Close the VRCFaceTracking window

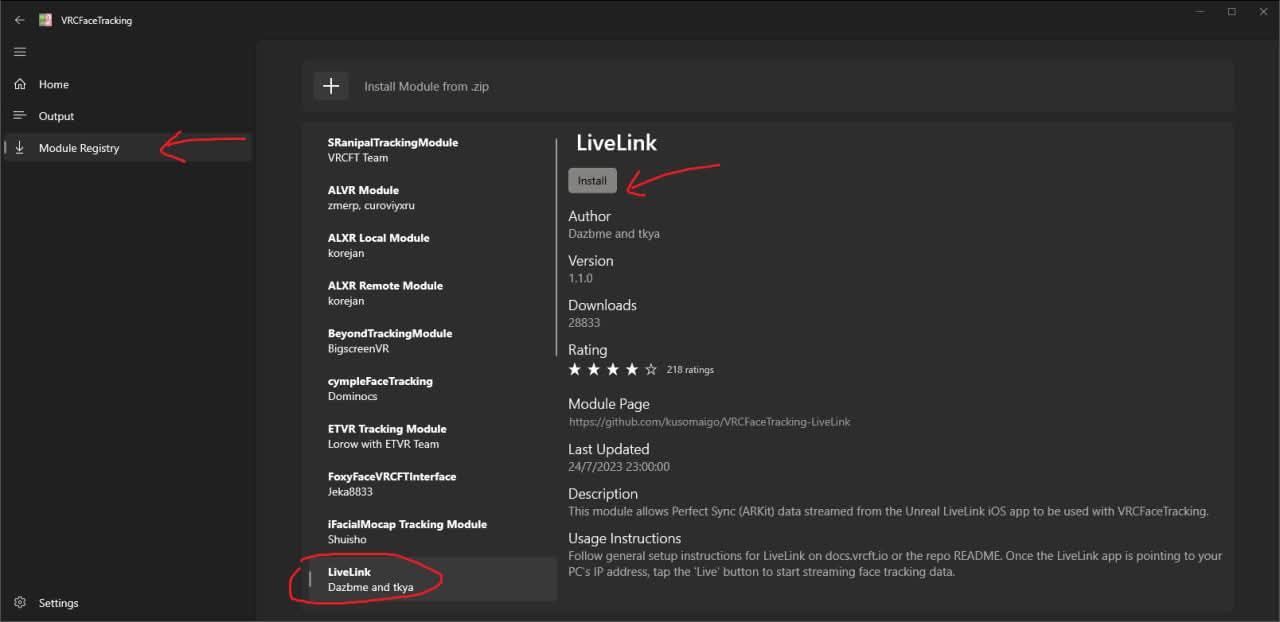coord(1262,12)
